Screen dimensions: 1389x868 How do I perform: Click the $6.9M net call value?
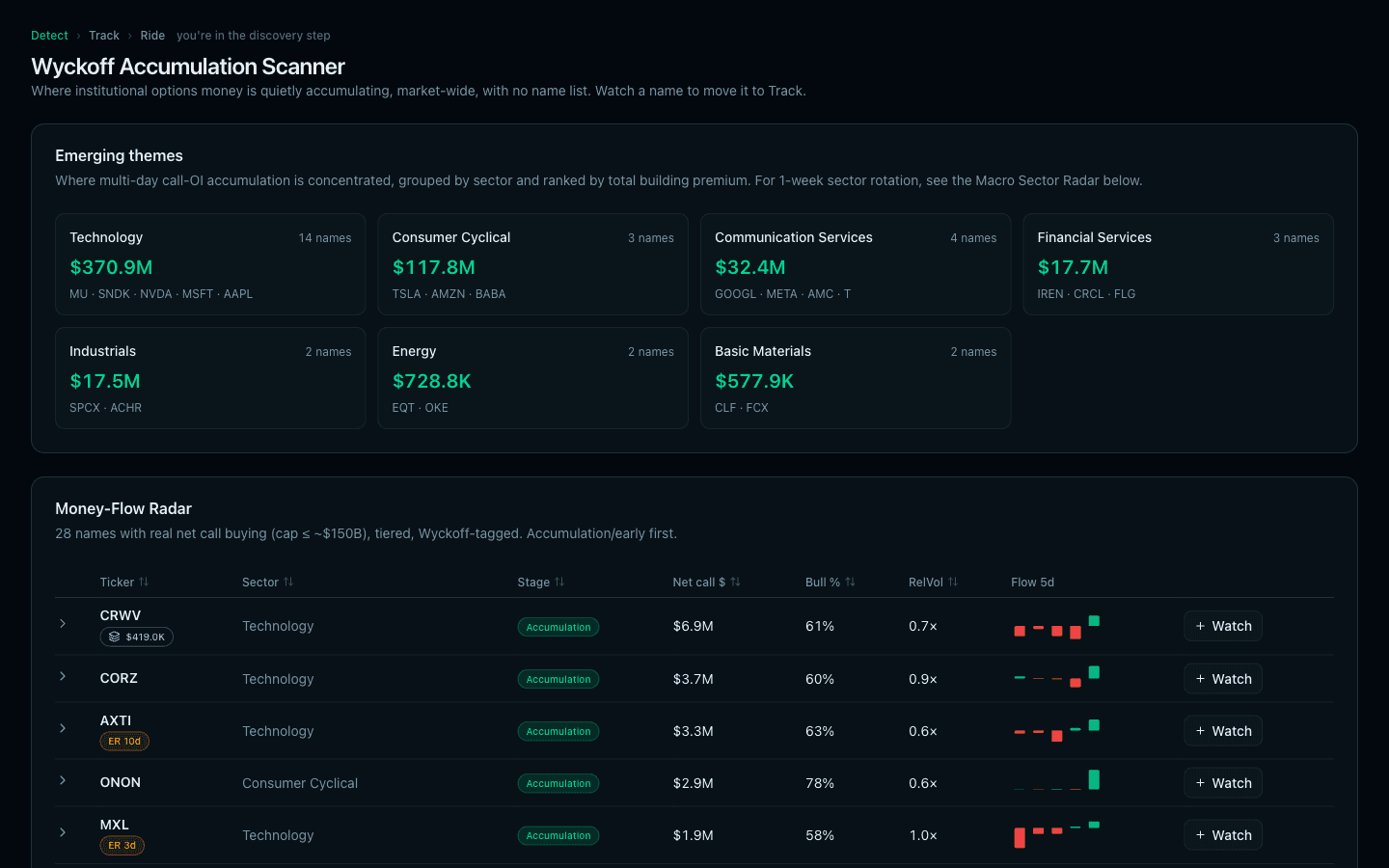(x=694, y=626)
